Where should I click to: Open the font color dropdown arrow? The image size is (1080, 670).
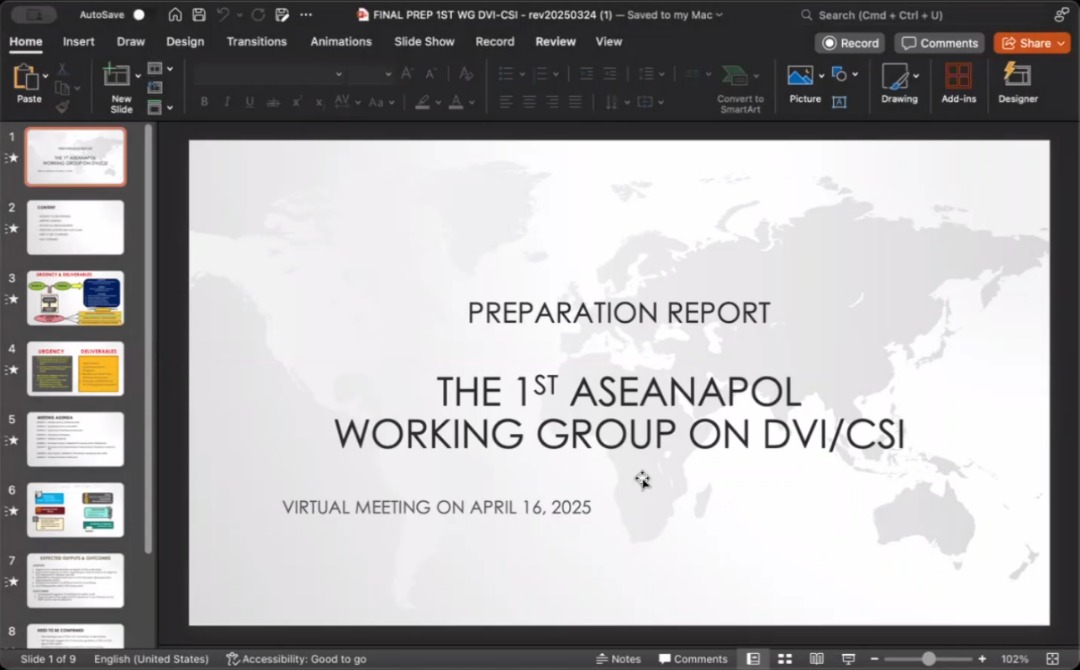[472, 103]
